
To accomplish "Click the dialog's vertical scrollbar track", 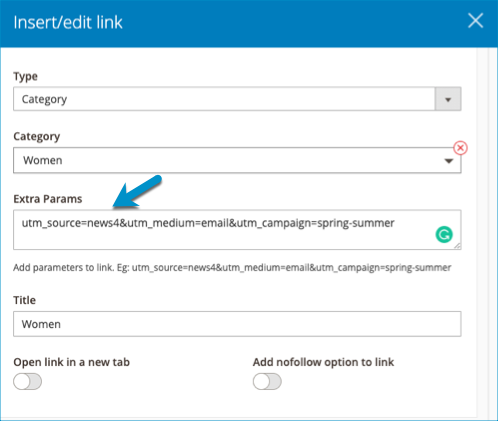I will pyautogui.click(x=482, y=233).
